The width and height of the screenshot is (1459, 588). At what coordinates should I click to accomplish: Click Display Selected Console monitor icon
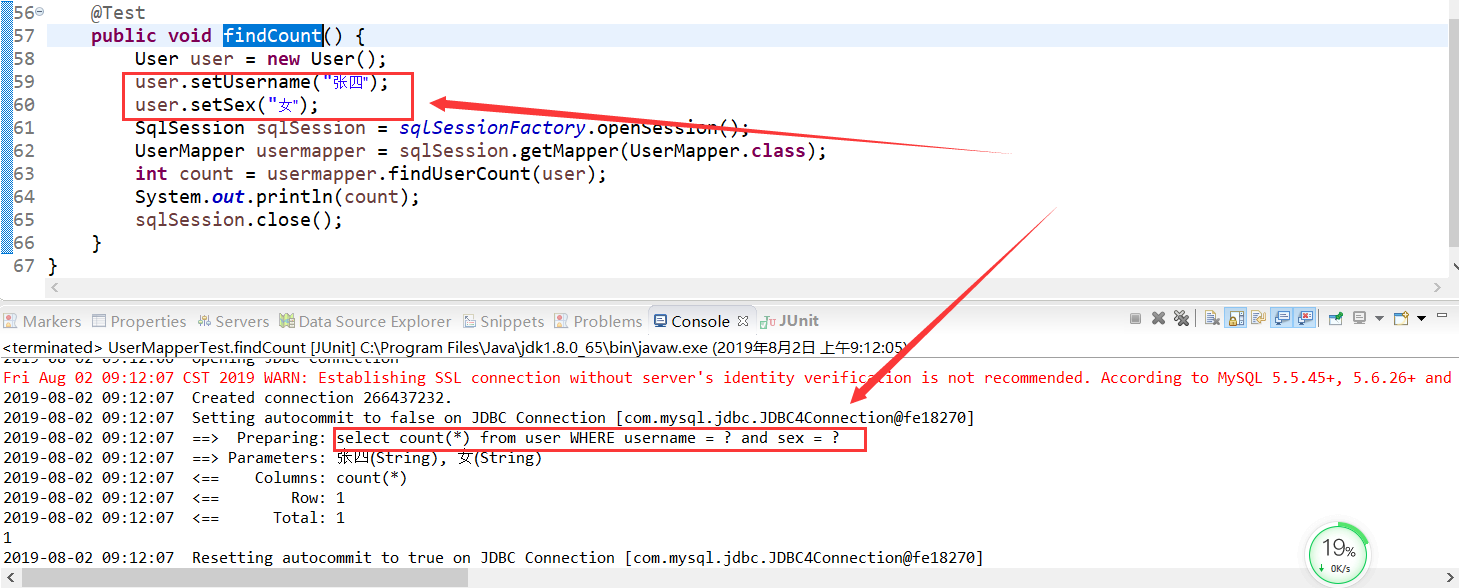coord(1359,318)
